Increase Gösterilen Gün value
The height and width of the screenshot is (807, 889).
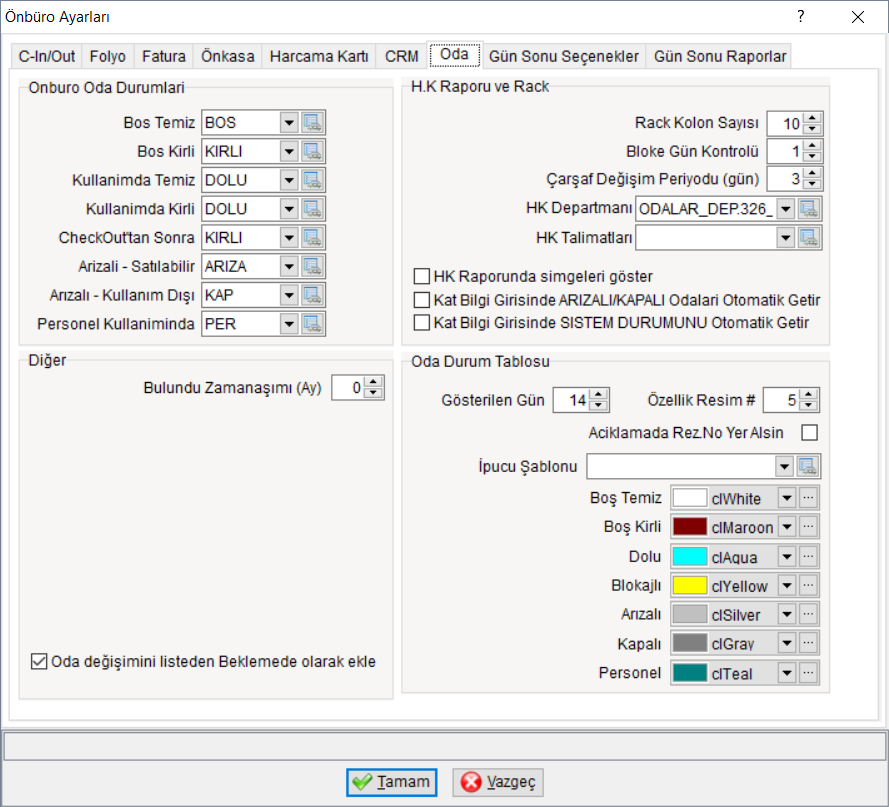pyautogui.click(x=599, y=395)
